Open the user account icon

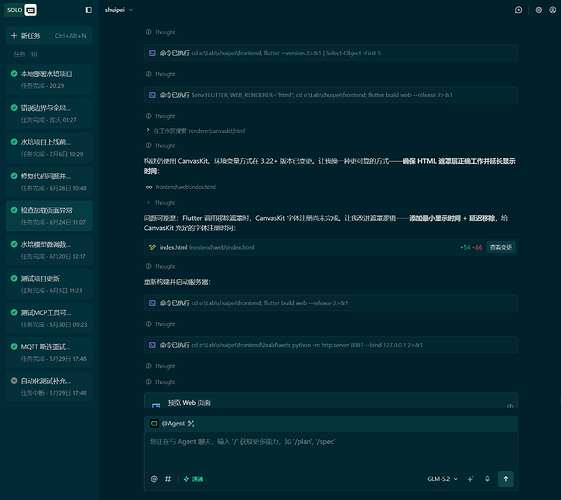pos(552,10)
